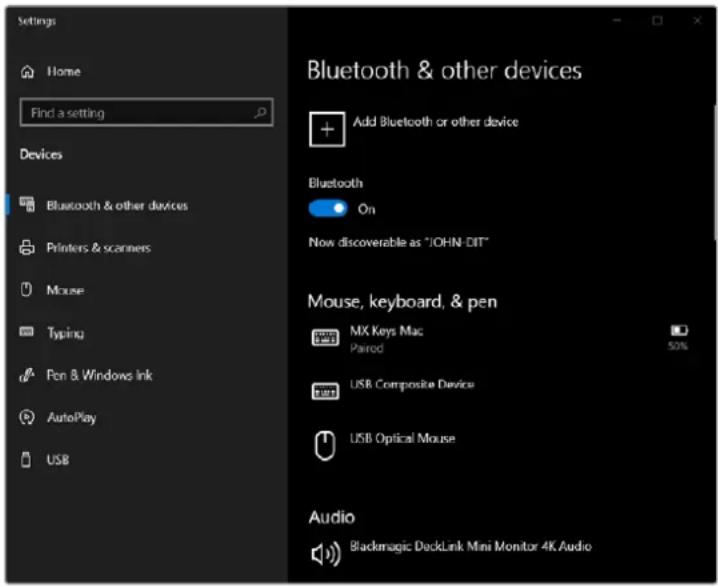Click the USB Composite Device keyboard icon
Viewport: 718px width, 587px height.
point(325,391)
